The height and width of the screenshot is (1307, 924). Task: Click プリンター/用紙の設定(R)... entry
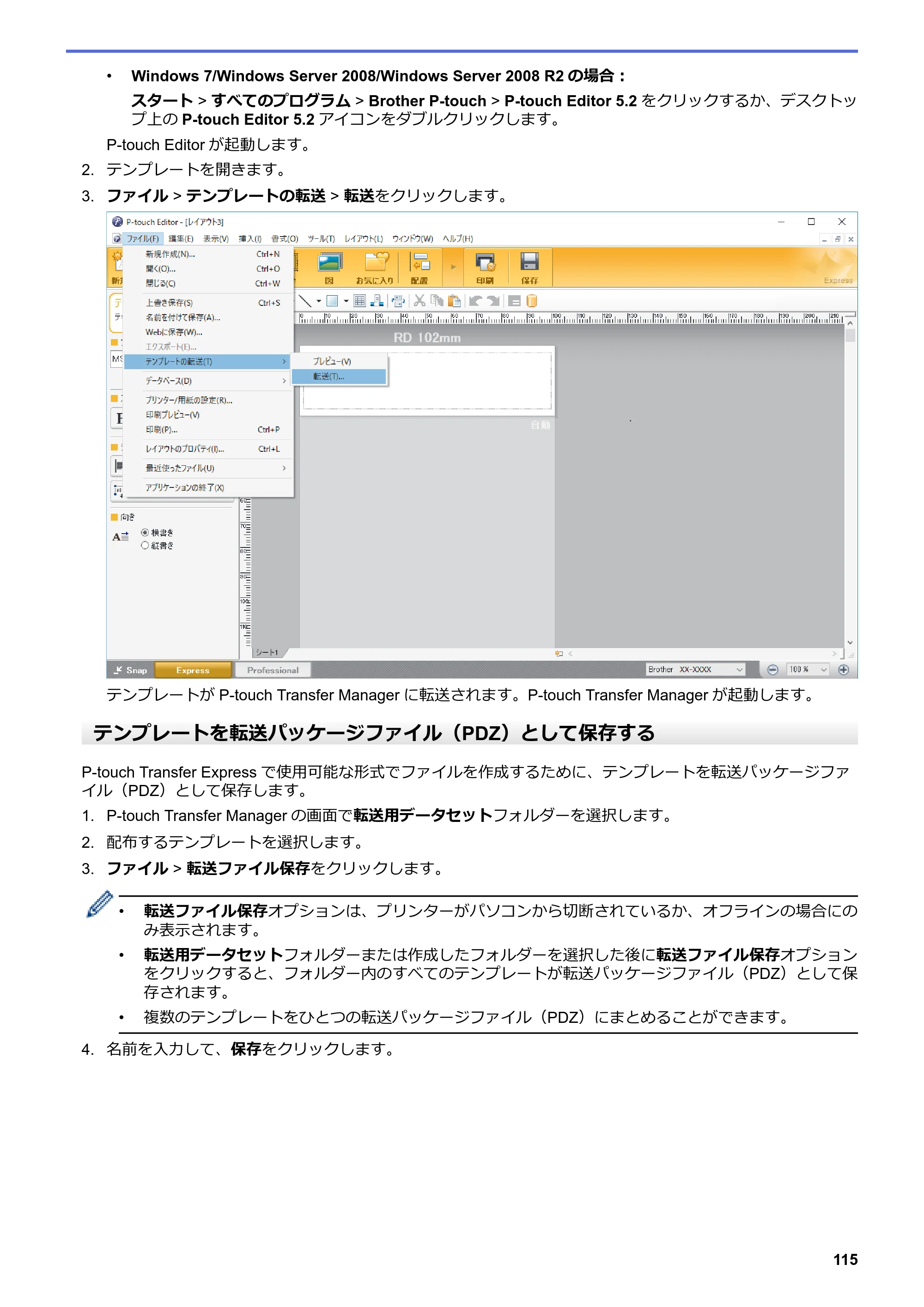(208, 401)
